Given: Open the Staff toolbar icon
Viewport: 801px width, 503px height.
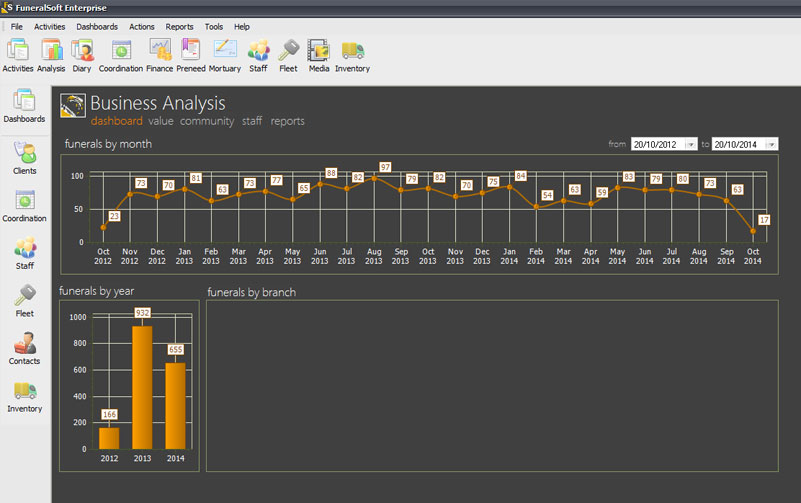Looking at the screenshot, I should tap(258, 56).
